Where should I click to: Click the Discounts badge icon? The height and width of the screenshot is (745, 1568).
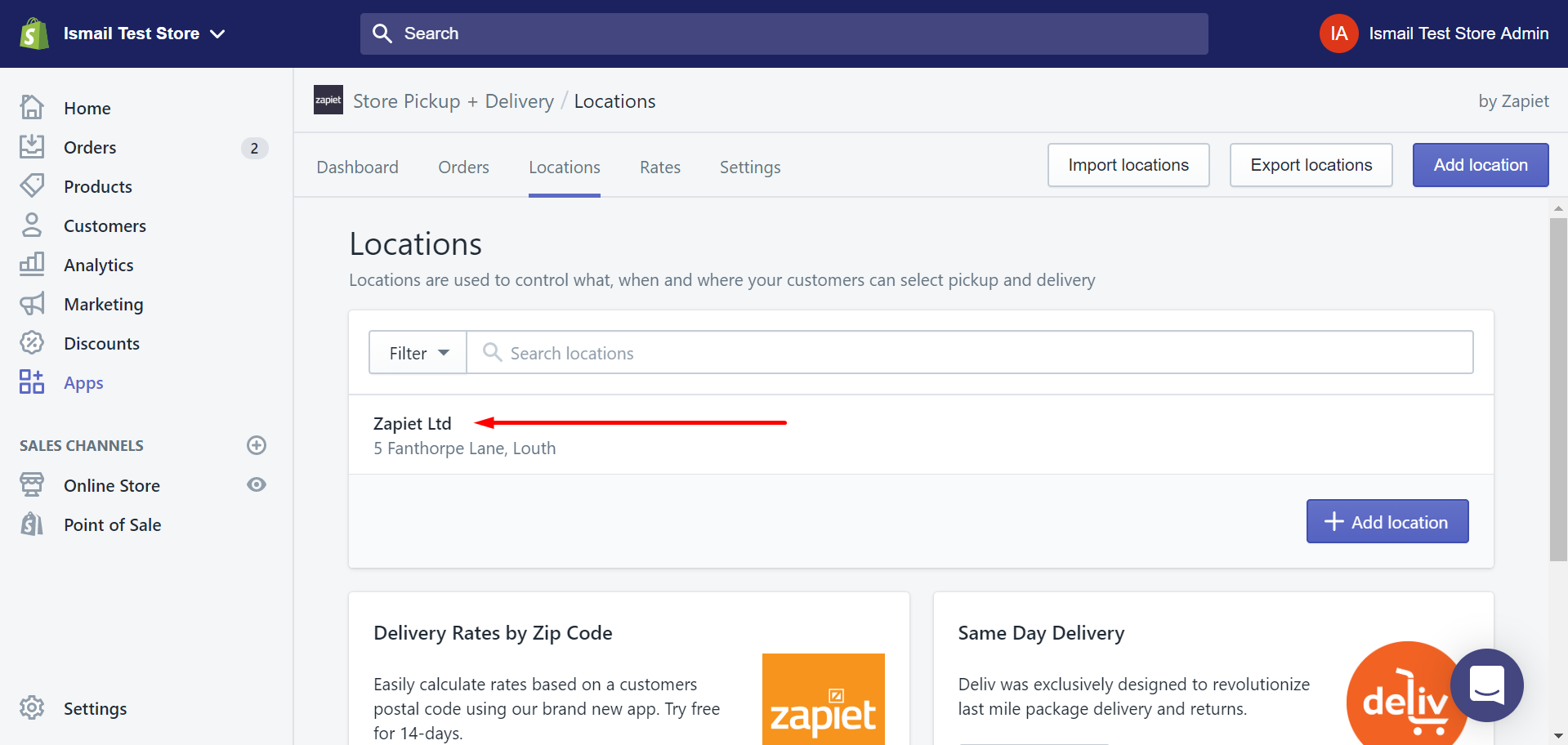[x=32, y=342]
